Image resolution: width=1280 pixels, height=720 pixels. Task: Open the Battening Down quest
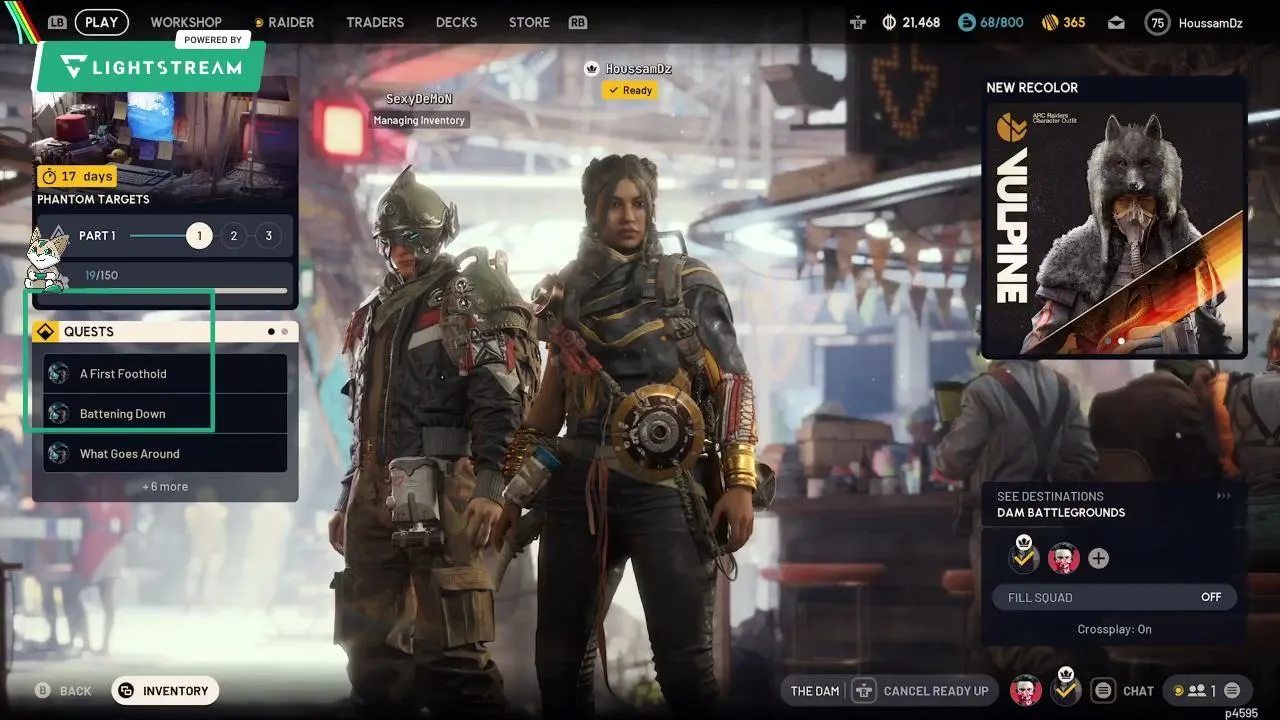point(165,413)
